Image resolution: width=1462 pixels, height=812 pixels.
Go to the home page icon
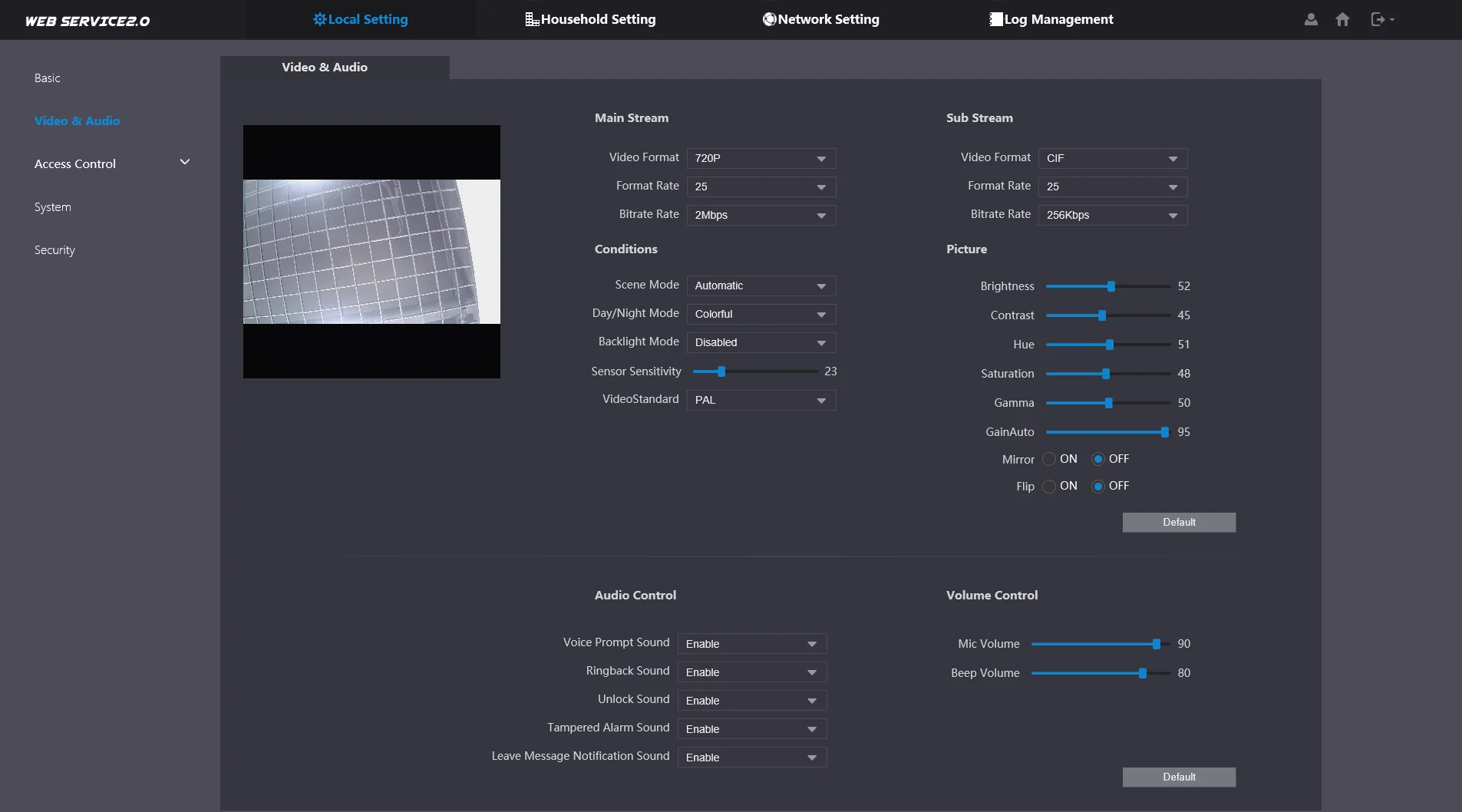point(1342,19)
